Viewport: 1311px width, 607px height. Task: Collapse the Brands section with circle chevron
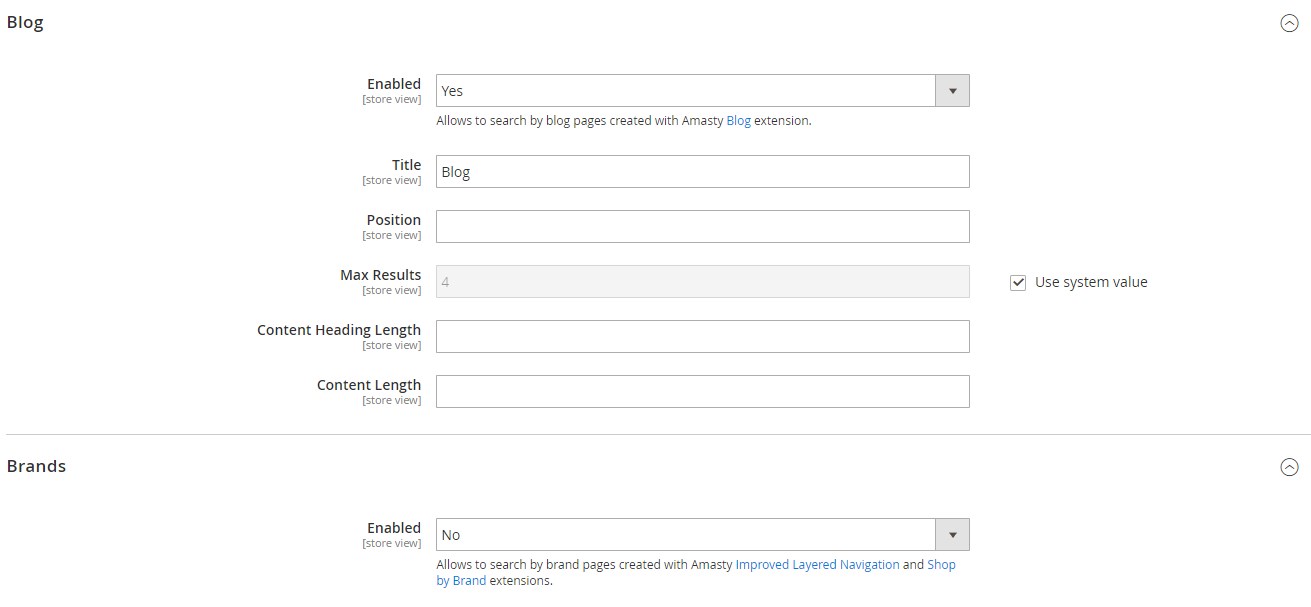[x=1289, y=467]
